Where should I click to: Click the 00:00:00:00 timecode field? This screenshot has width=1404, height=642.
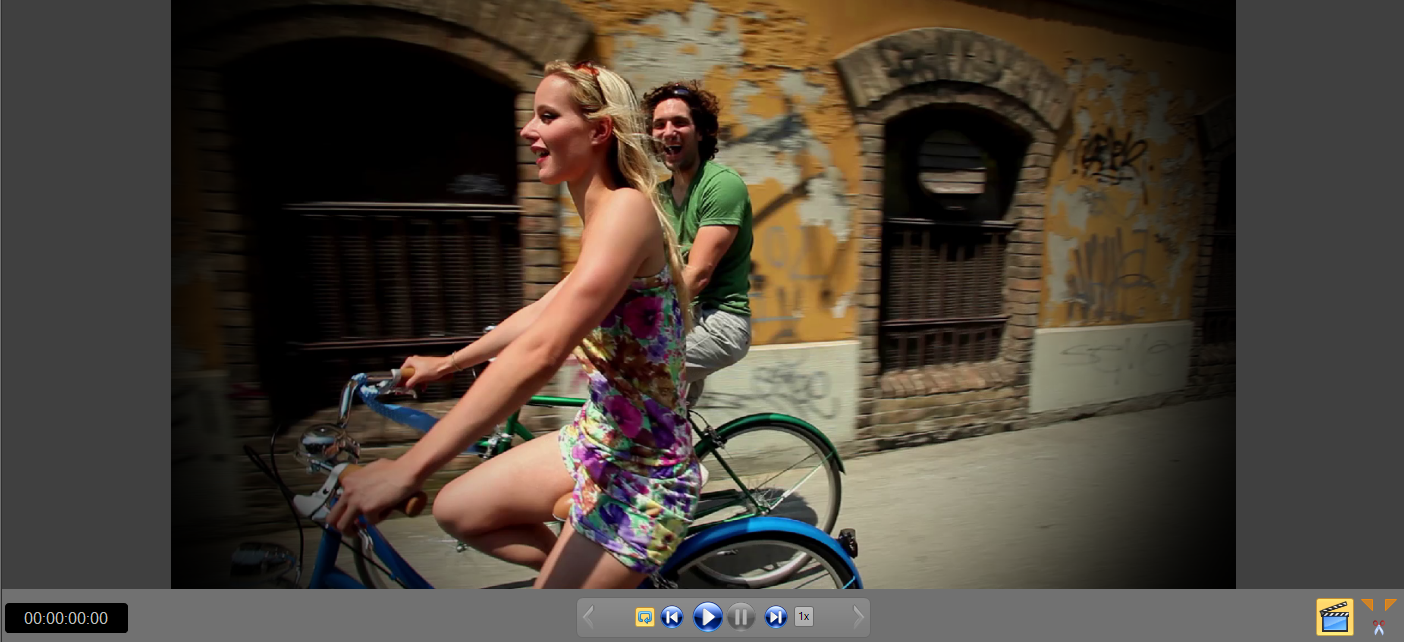(66, 618)
